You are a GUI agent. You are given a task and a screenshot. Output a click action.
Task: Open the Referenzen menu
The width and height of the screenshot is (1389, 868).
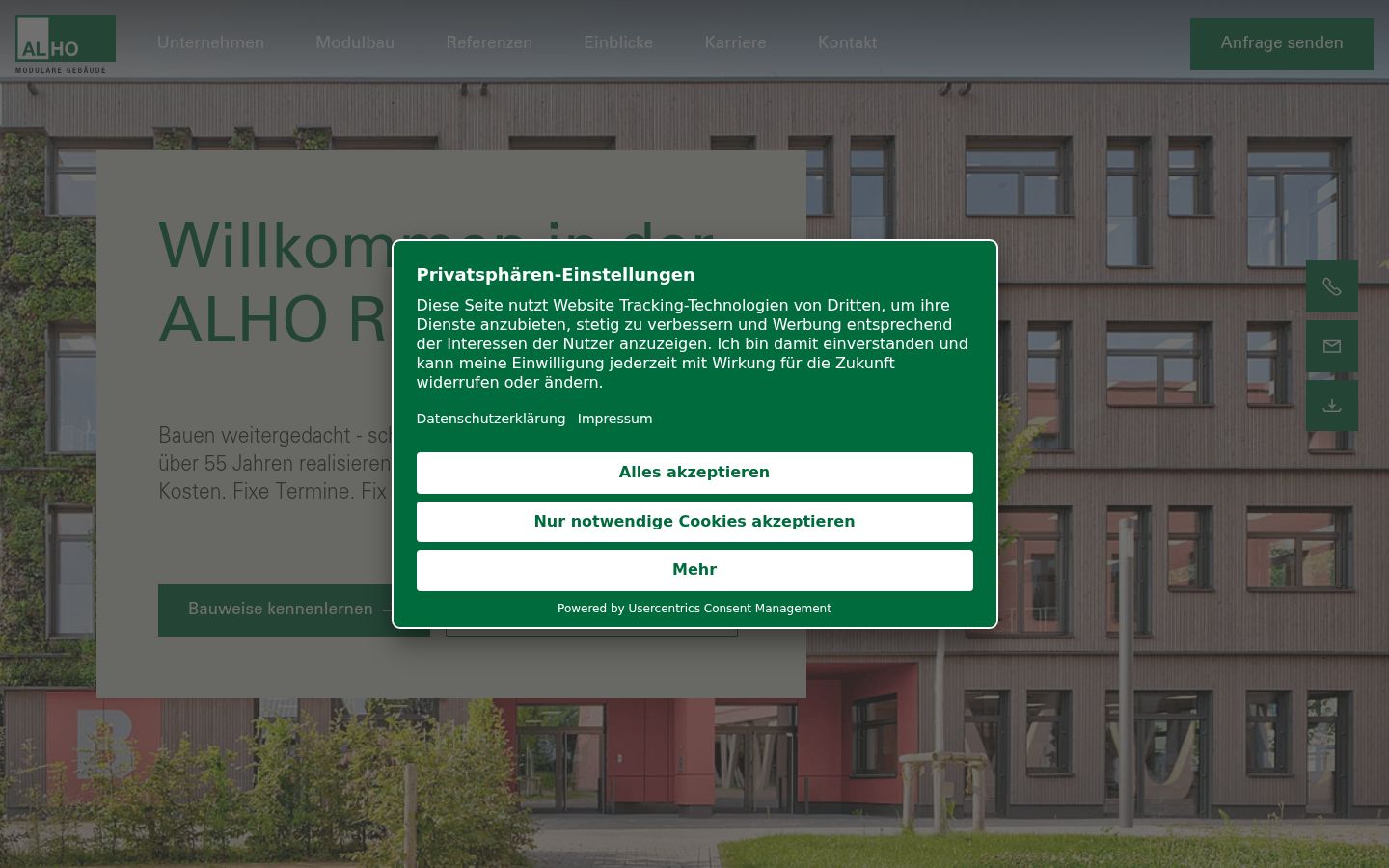click(x=489, y=42)
